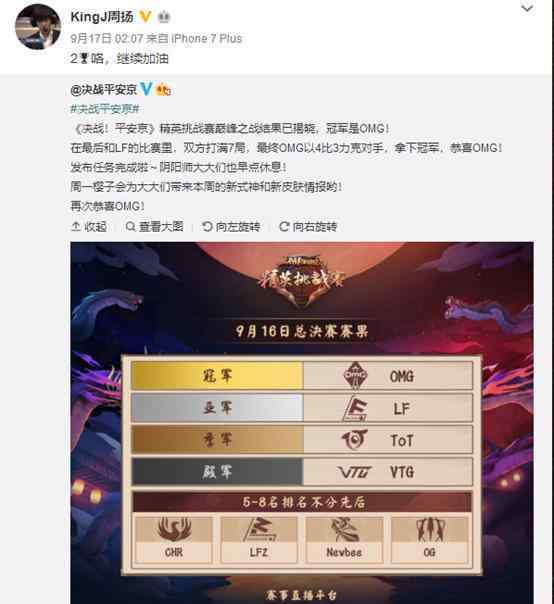Open the iPhone 7 Plus source link

point(206,39)
